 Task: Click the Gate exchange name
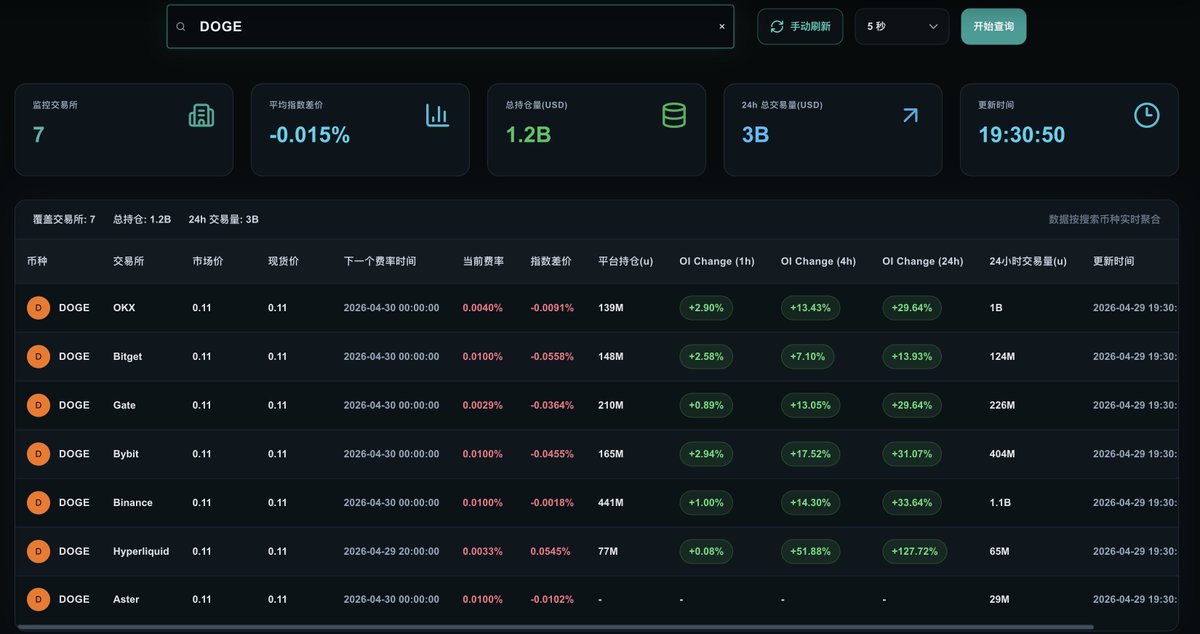[x=125, y=405]
